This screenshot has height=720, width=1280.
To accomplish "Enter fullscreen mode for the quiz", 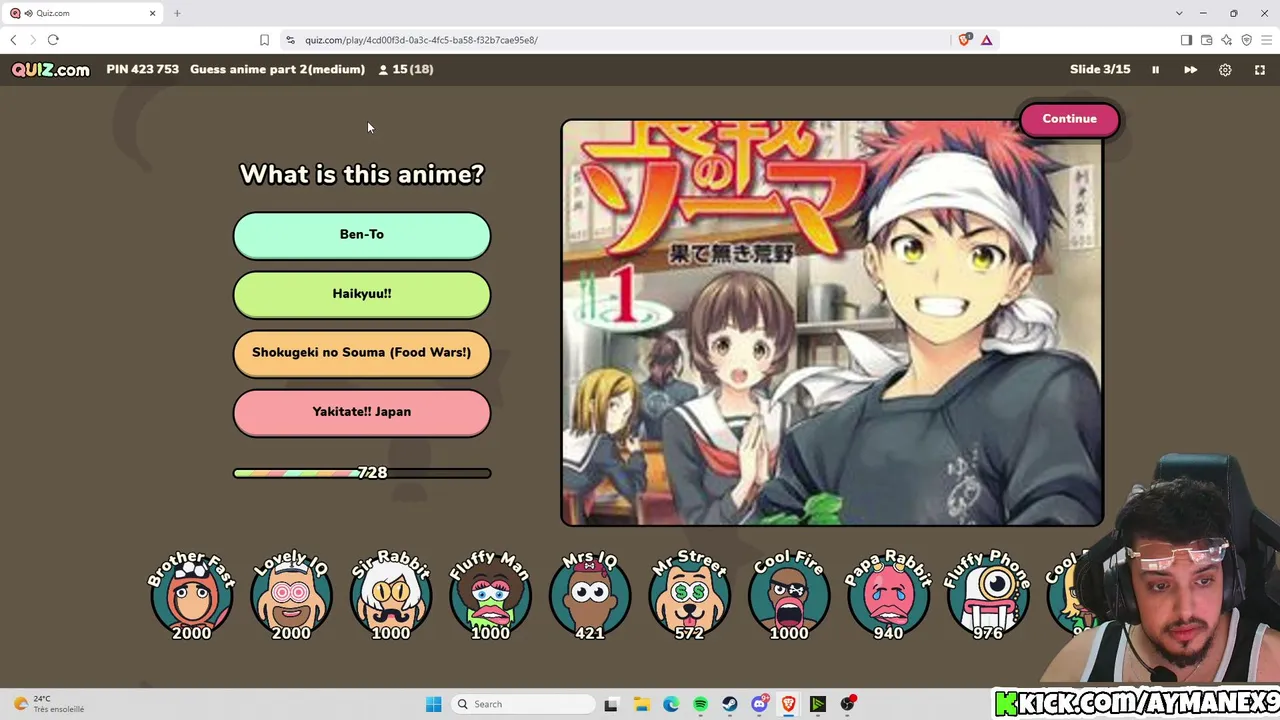I will (x=1260, y=70).
